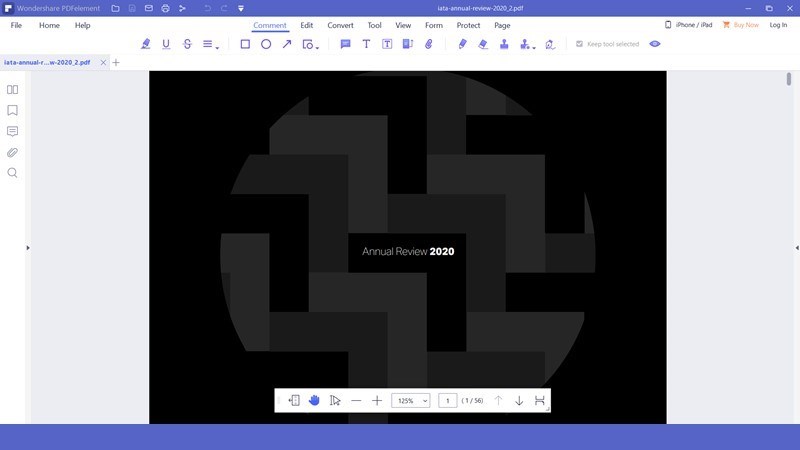
Task: Click the page number input field
Action: (x=447, y=401)
